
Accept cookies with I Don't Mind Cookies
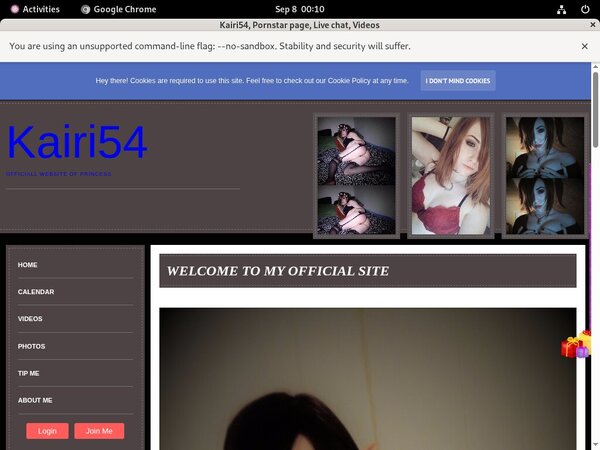click(457, 81)
